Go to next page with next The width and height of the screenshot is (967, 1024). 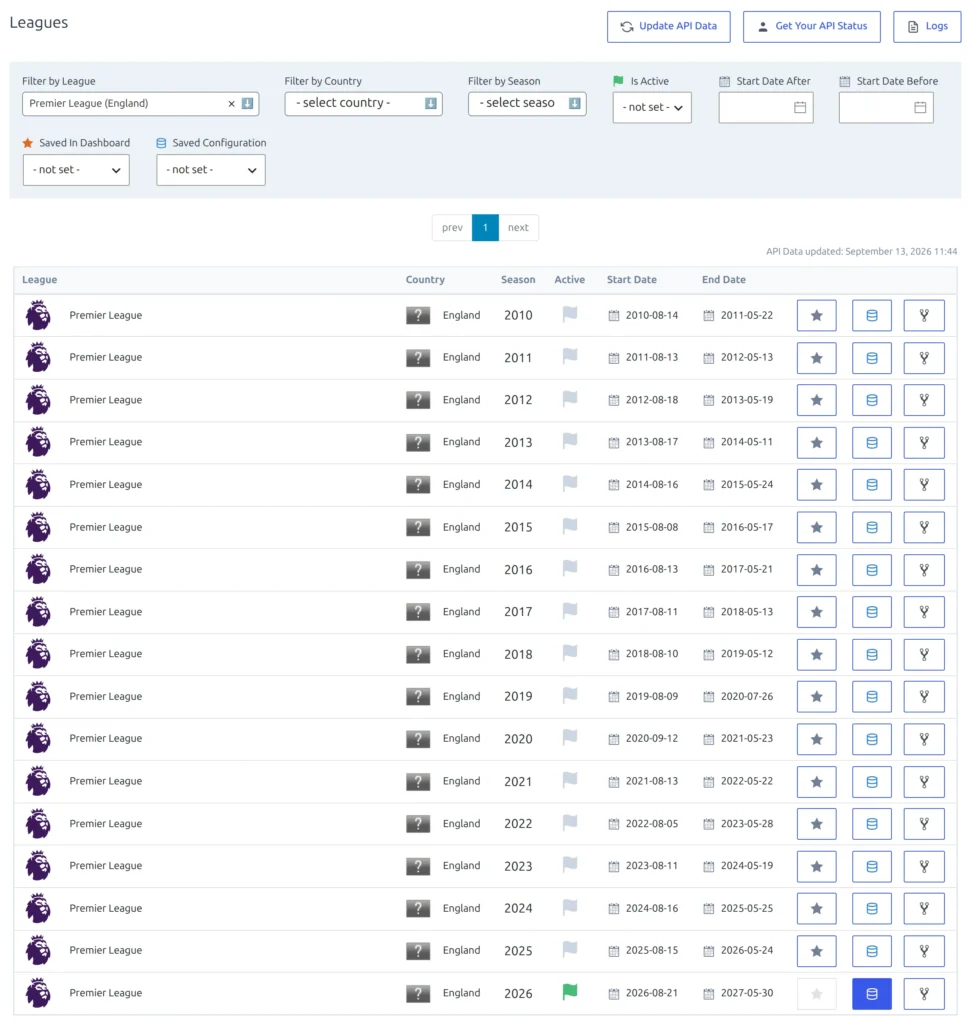click(x=518, y=227)
